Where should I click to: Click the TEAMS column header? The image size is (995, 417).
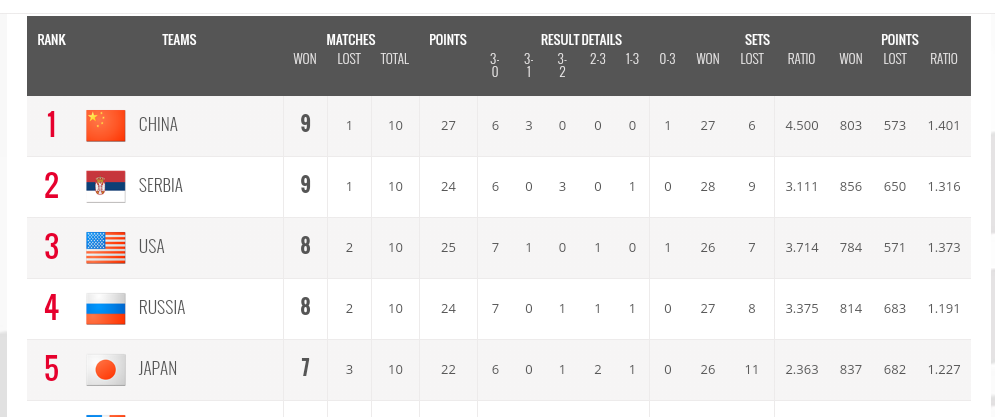coord(179,40)
